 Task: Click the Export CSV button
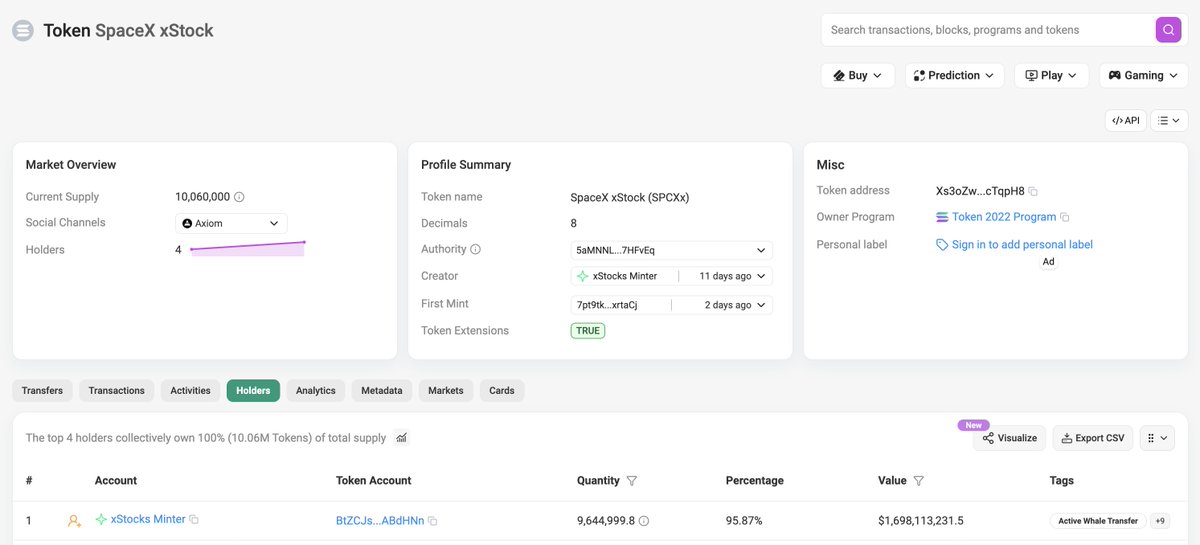coord(1092,438)
